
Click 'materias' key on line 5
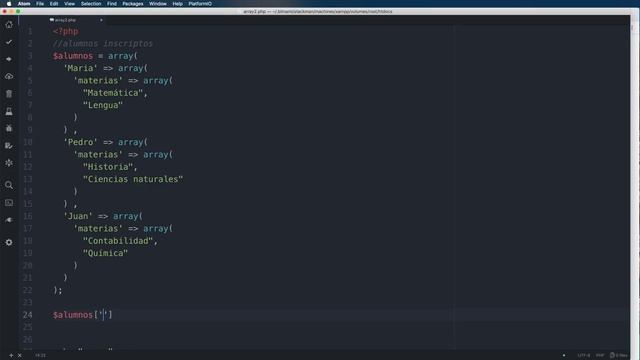[98, 81]
